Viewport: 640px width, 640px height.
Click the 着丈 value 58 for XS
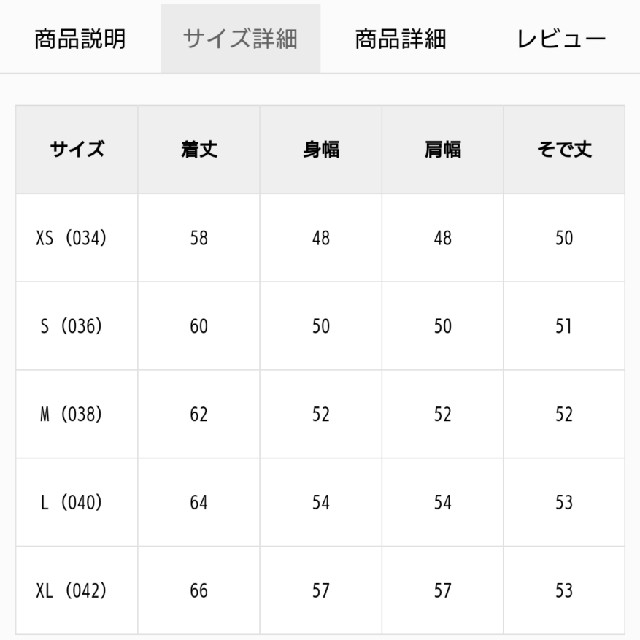(x=199, y=238)
